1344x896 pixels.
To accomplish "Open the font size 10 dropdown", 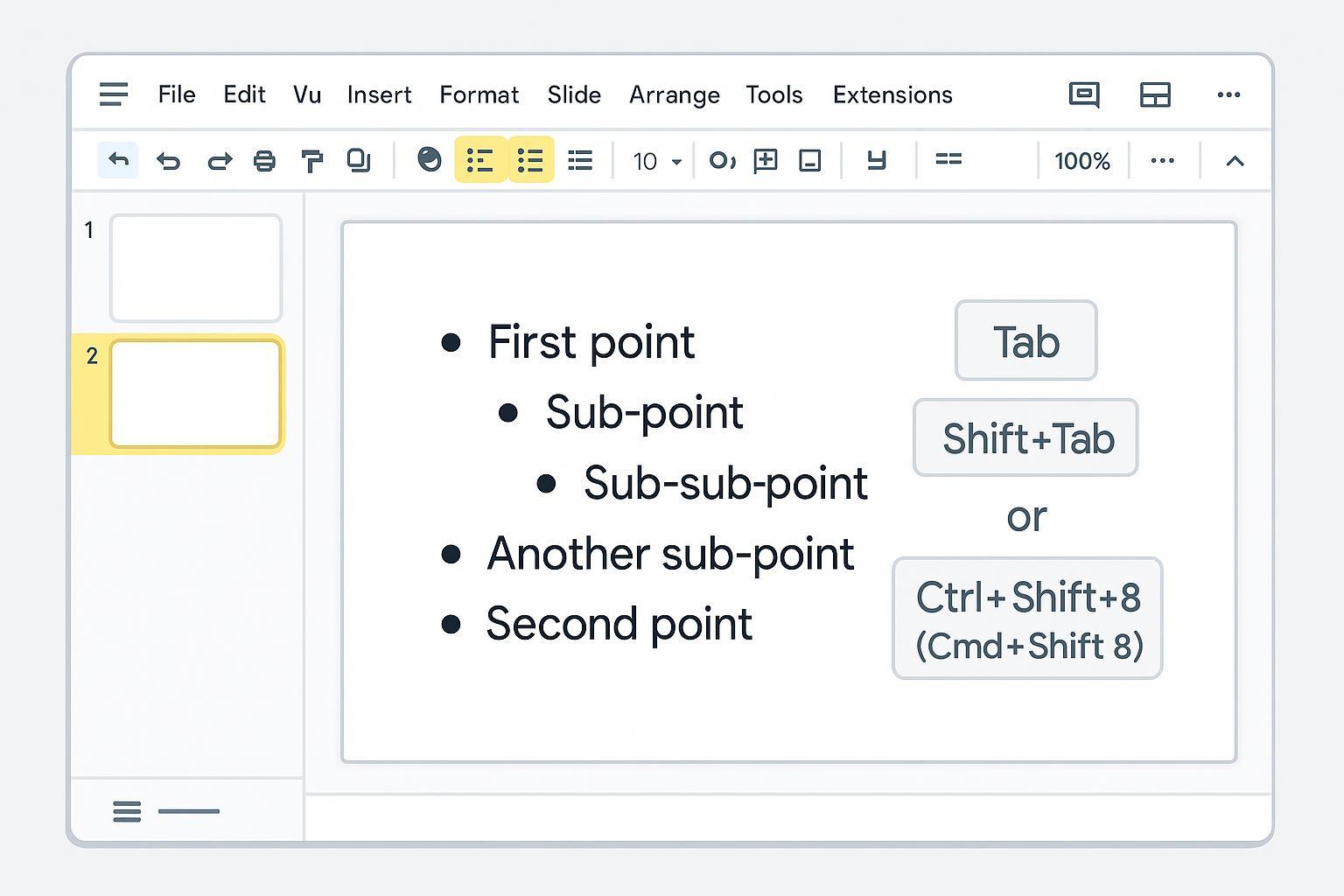I will (x=656, y=162).
